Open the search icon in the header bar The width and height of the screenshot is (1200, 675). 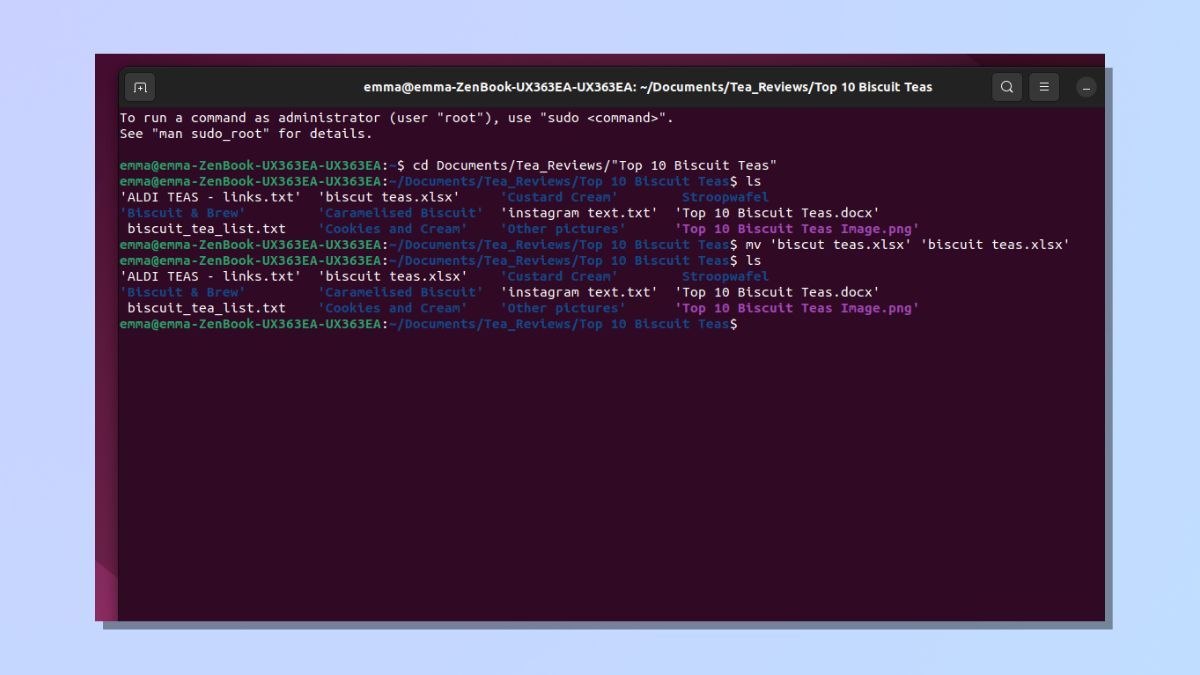(1007, 87)
